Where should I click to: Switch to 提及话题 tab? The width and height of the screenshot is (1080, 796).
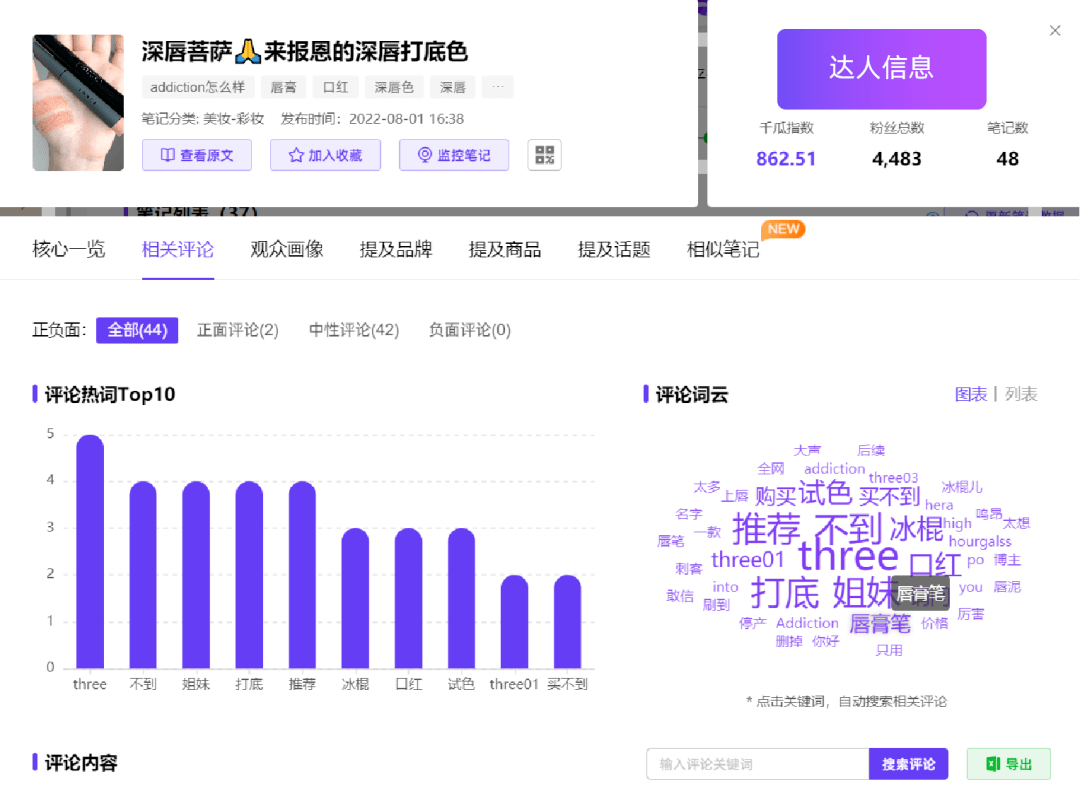614,249
